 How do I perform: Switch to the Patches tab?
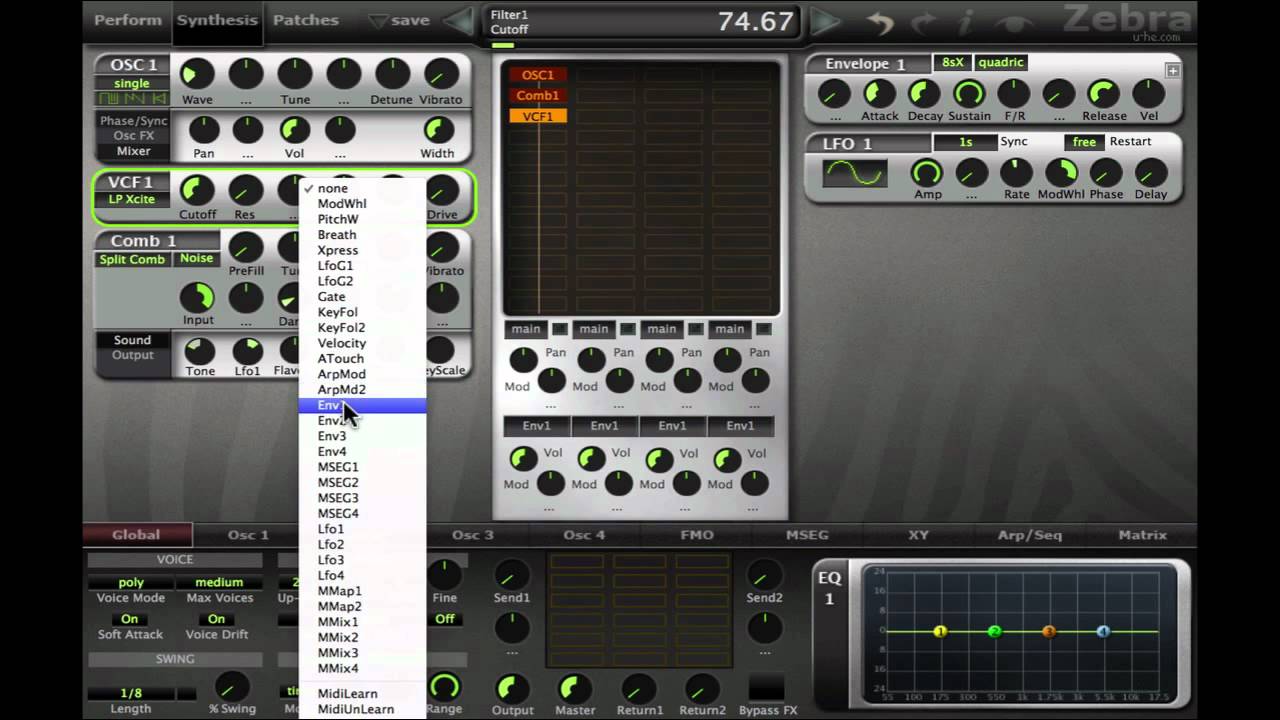tap(305, 20)
